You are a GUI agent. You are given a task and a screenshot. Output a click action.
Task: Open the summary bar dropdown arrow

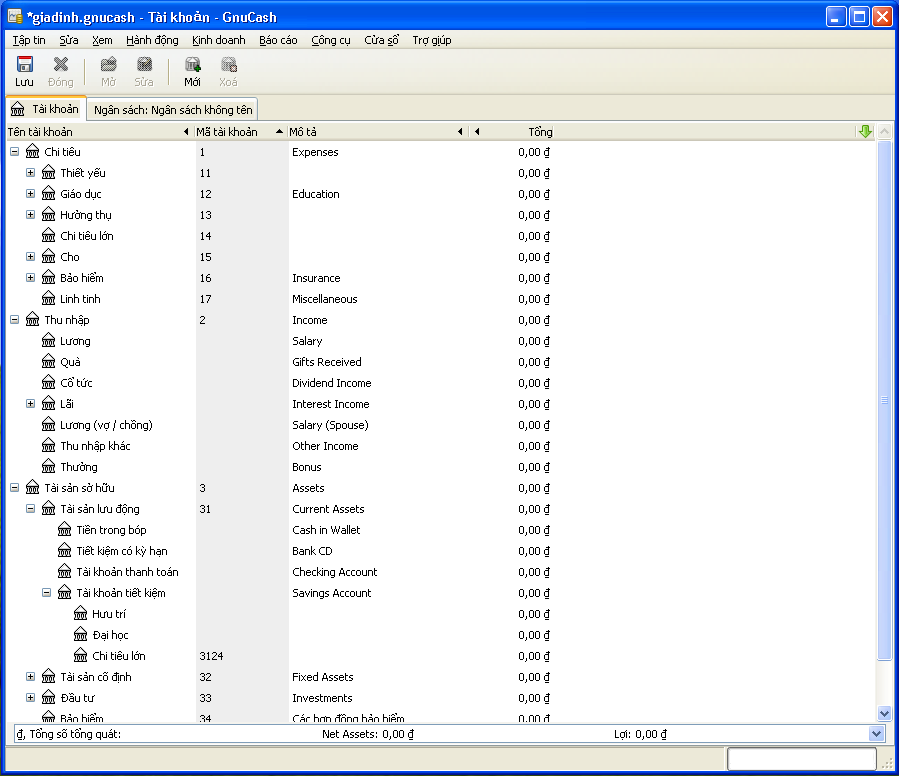pyautogui.click(x=876, y=734)
